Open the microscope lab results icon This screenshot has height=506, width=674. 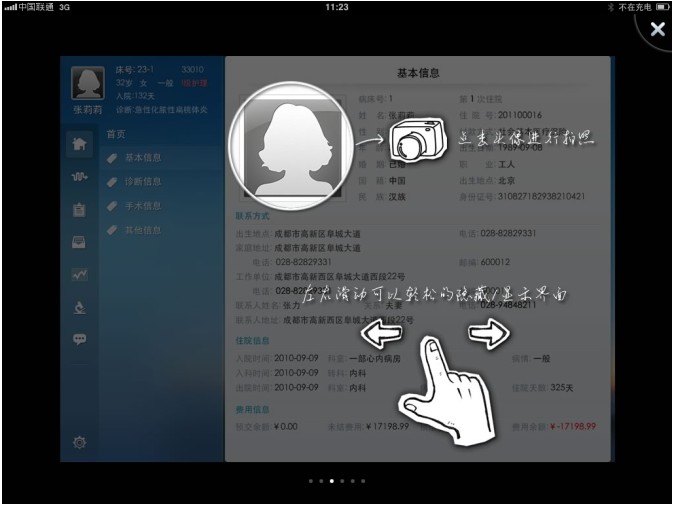(x=79, y=307)
